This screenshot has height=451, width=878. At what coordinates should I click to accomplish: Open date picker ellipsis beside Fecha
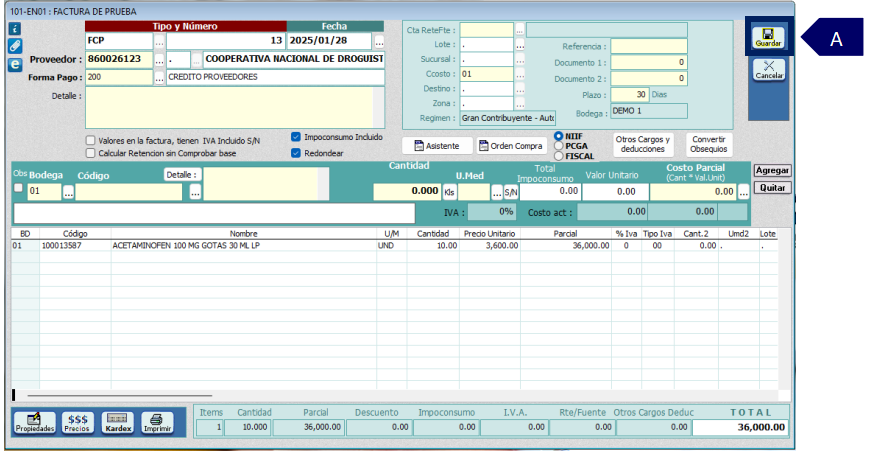pyautogui.click(x=379, y=41)
